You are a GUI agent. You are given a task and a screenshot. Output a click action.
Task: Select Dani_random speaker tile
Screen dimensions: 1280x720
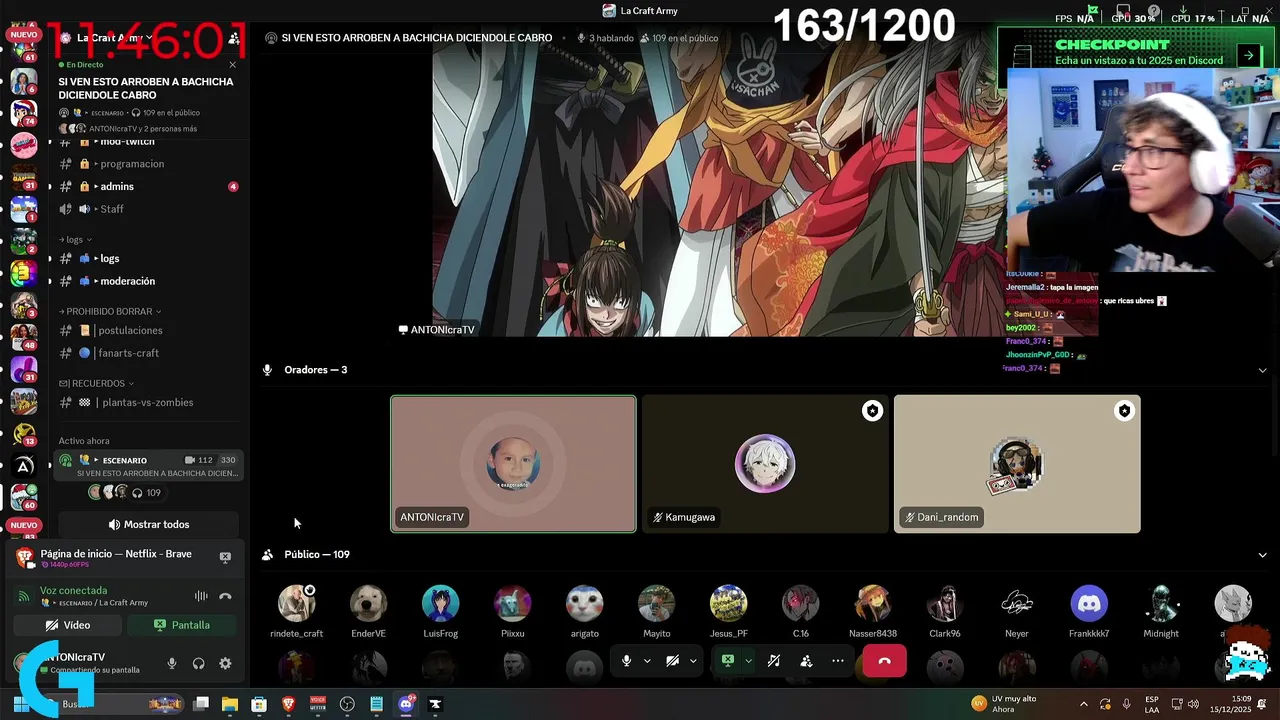[x=1017, y=464]
